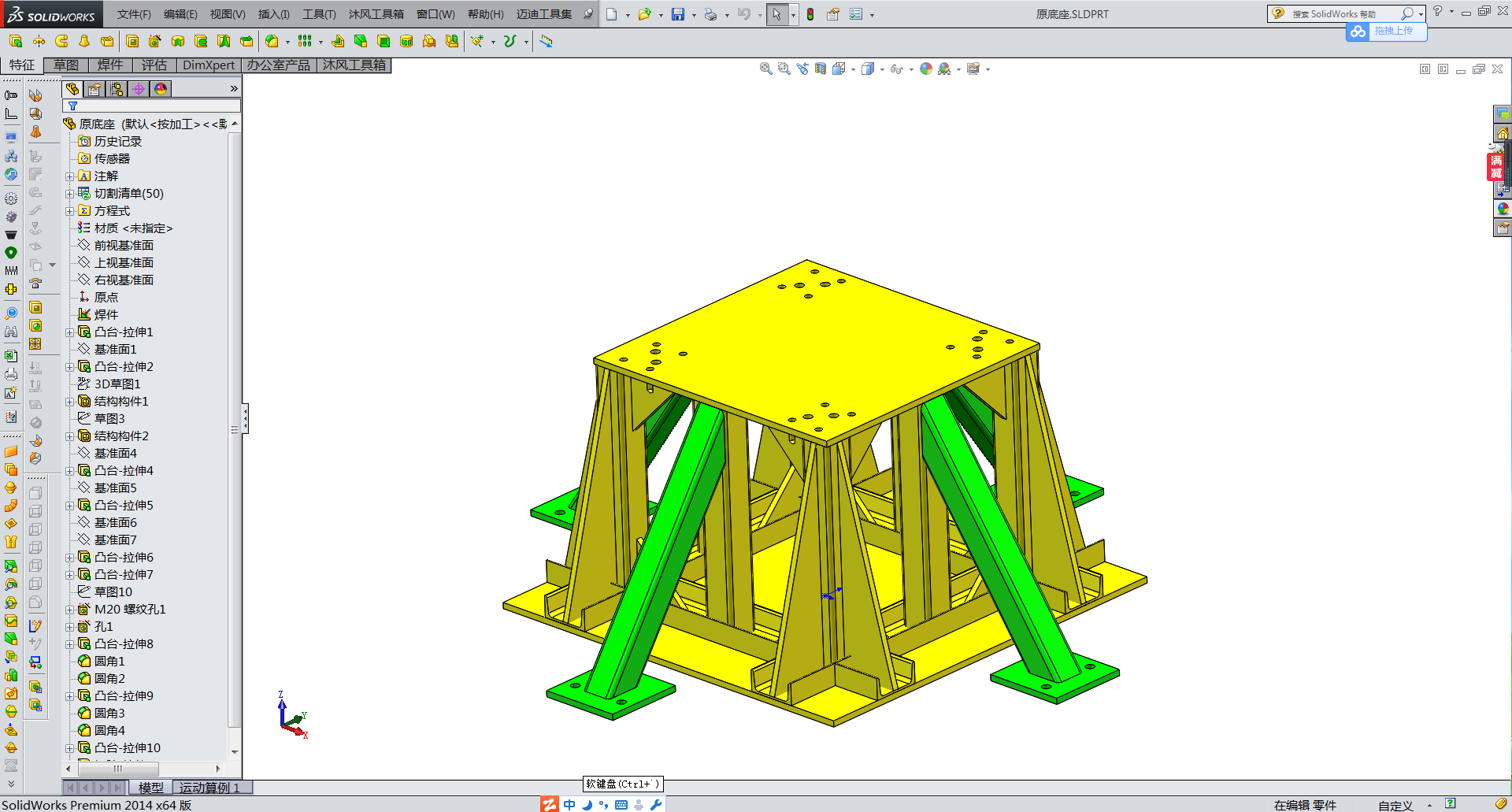Click the SolidWorks help search field

(x=1347, y=13)
